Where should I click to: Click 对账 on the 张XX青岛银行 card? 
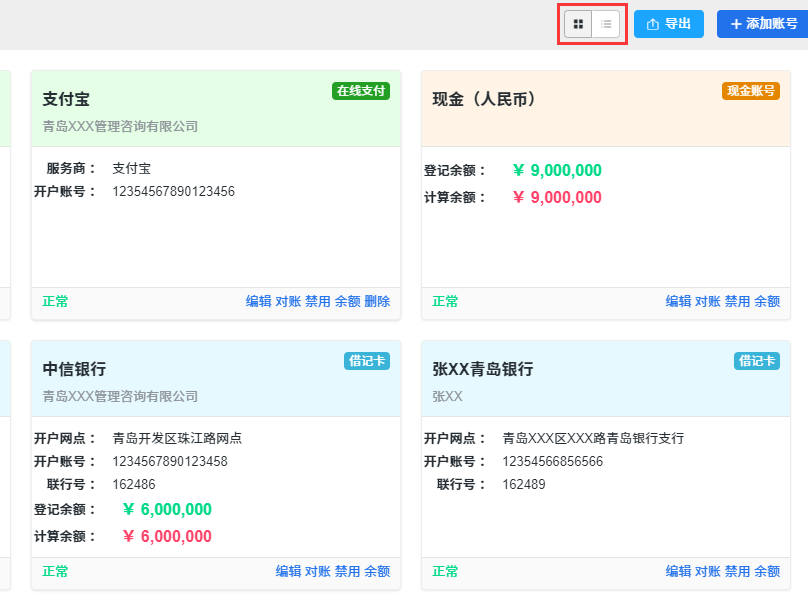click(708, 571)
